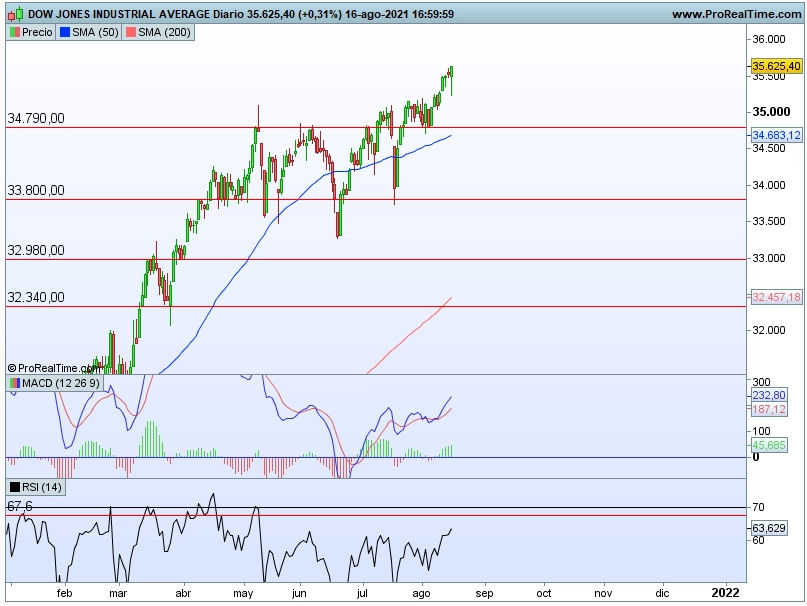The width and height of the screenshot is (807, 606).
Task: Click the 63,629 RSI value tag
Action: [769, 528]
